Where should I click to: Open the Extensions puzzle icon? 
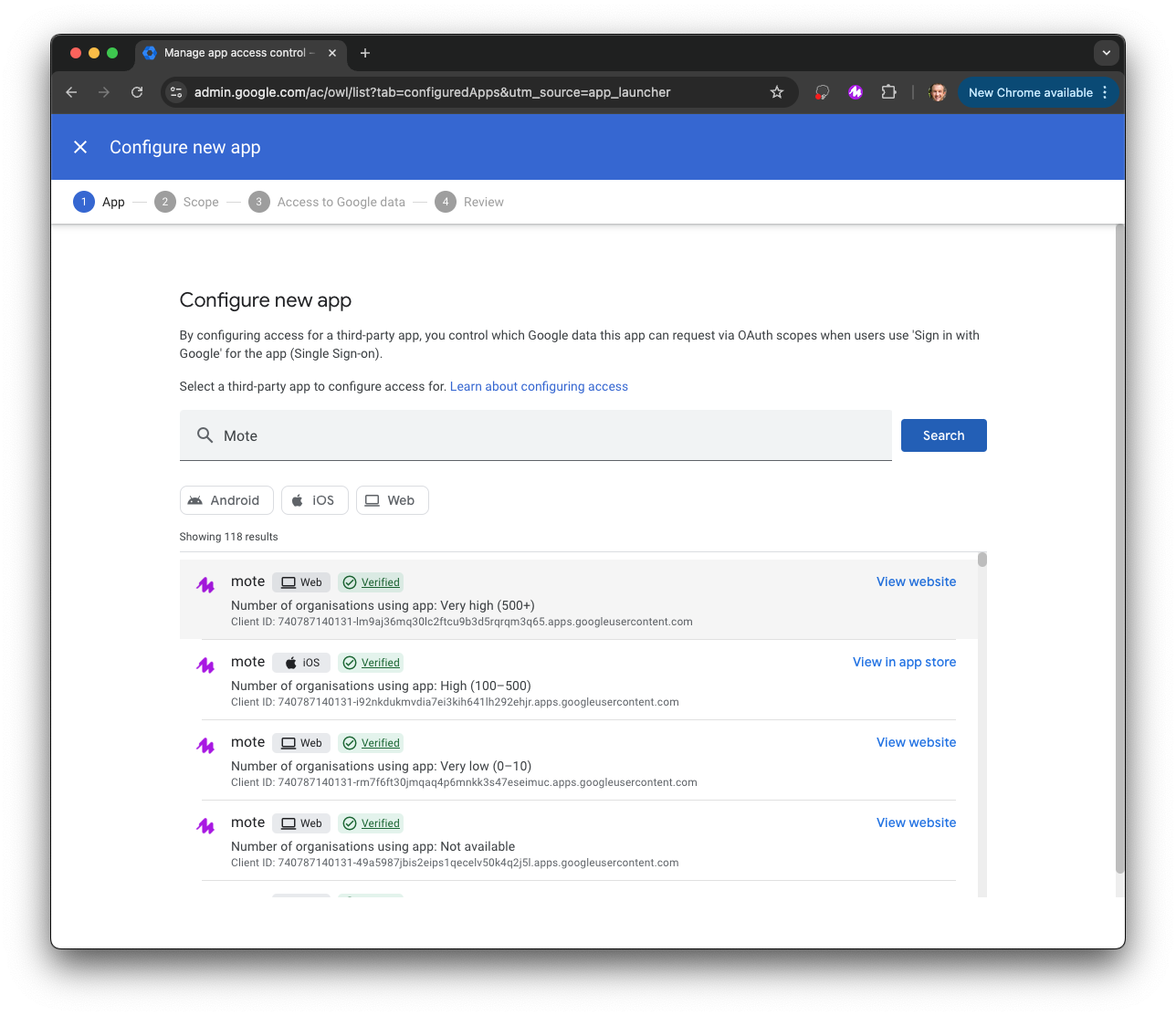888,92
